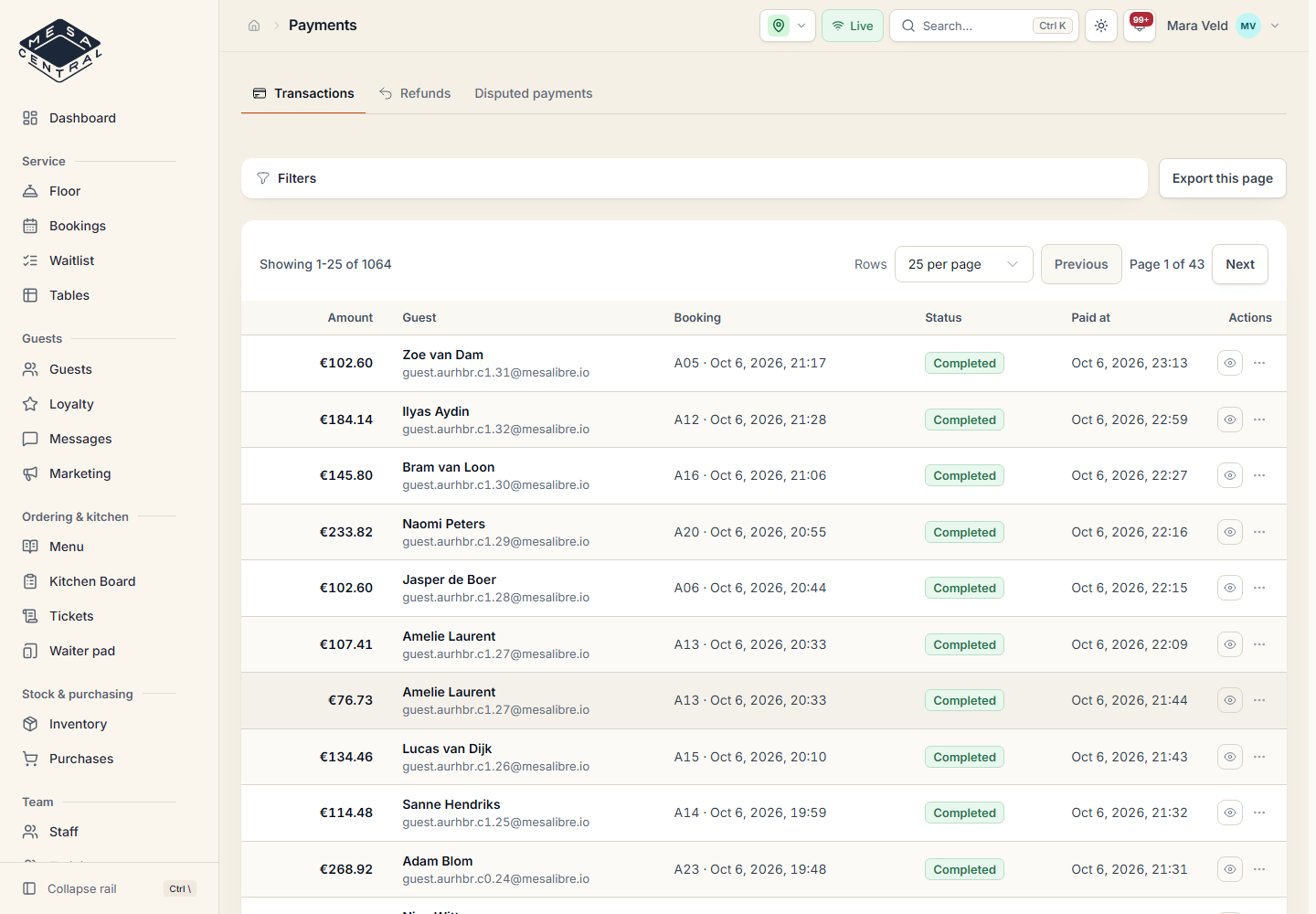Screen dimensions: 1316x914
Task: View Zoe van Dam transaction details
Action: point(1230,363)
